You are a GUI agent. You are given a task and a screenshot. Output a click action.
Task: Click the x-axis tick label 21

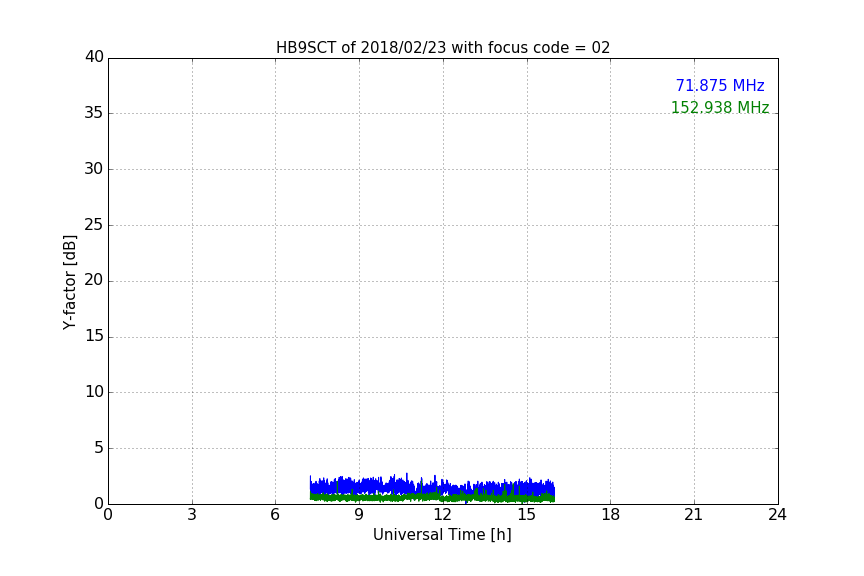(694, 515)
